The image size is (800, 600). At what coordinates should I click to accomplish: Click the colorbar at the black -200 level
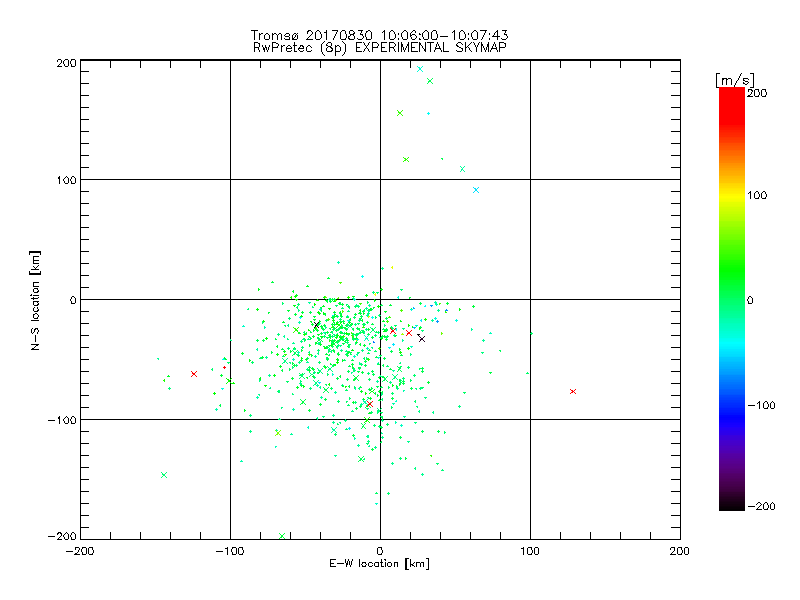pyautogui.click(x=732, y=505)
